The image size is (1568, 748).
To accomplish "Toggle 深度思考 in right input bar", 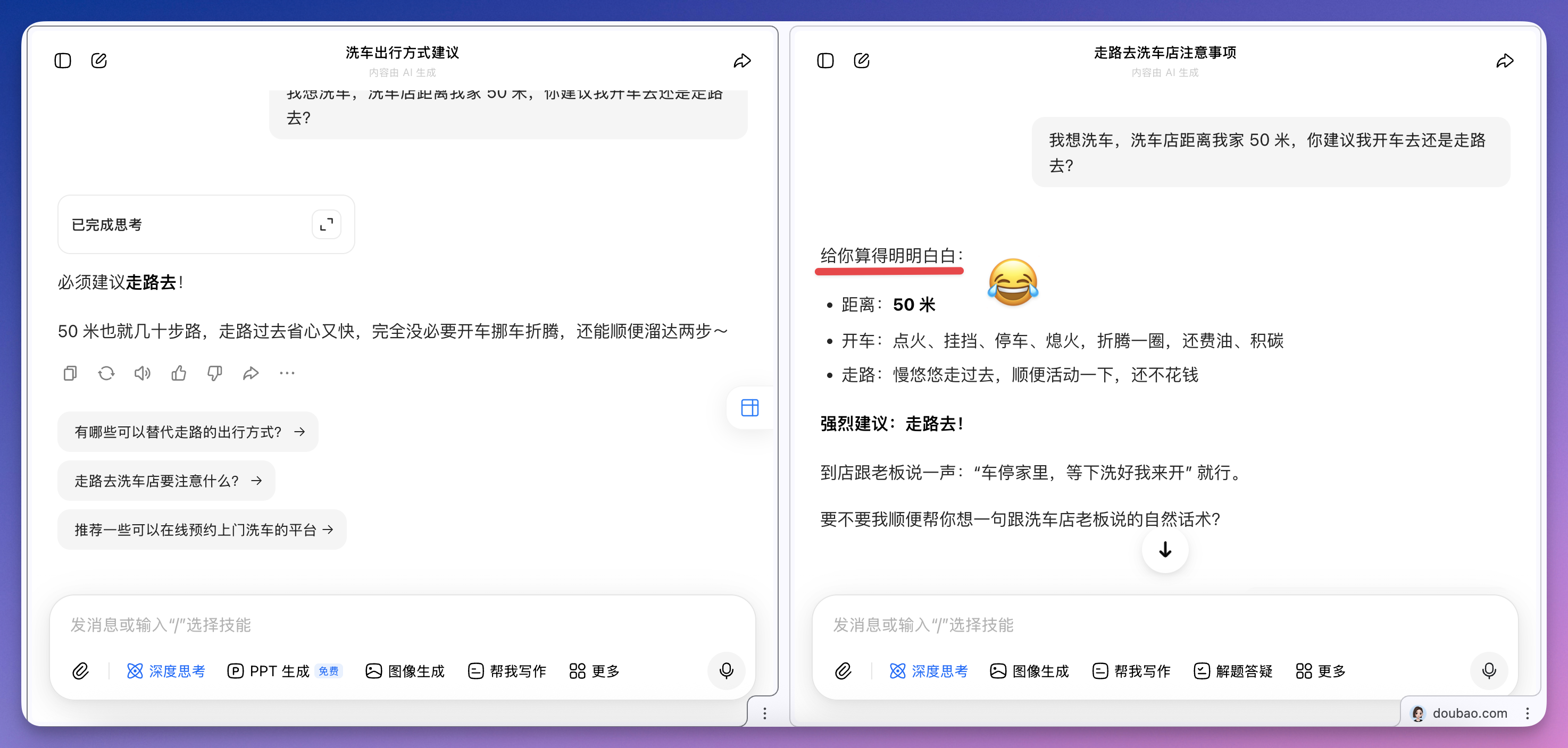I will coord(929,671).
